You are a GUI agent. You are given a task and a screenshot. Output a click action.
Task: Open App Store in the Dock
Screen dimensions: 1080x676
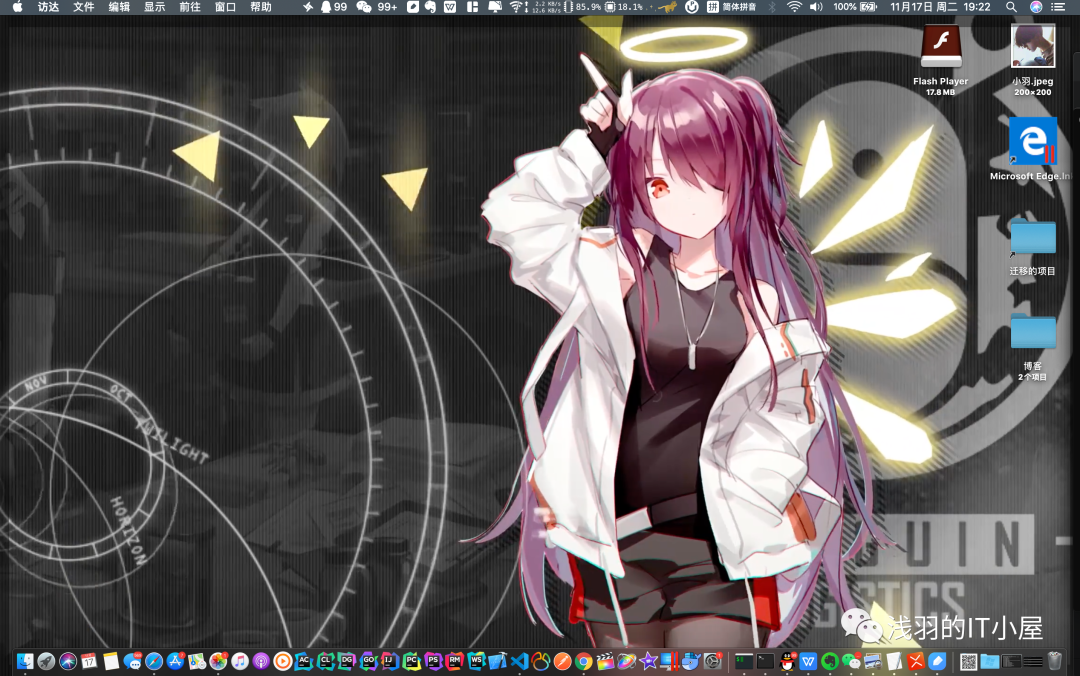[175, 662]
